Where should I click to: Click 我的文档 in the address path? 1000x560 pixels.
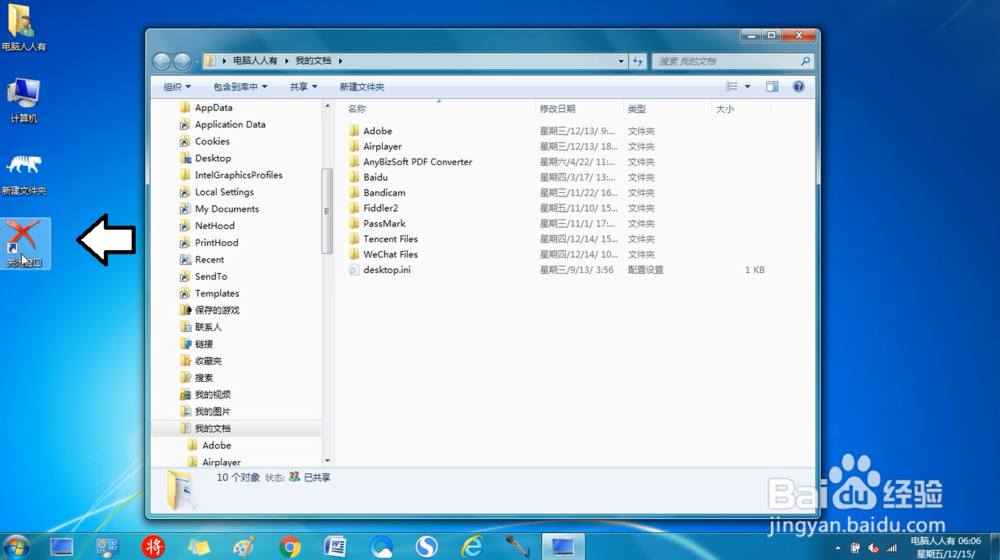coord(313,61)
